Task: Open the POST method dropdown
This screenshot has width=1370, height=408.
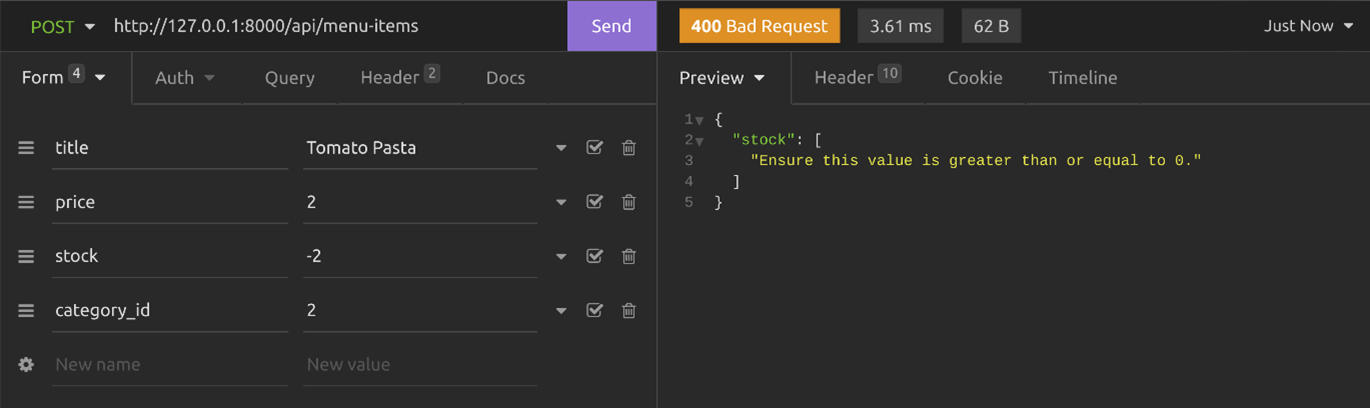Action: 62,26
